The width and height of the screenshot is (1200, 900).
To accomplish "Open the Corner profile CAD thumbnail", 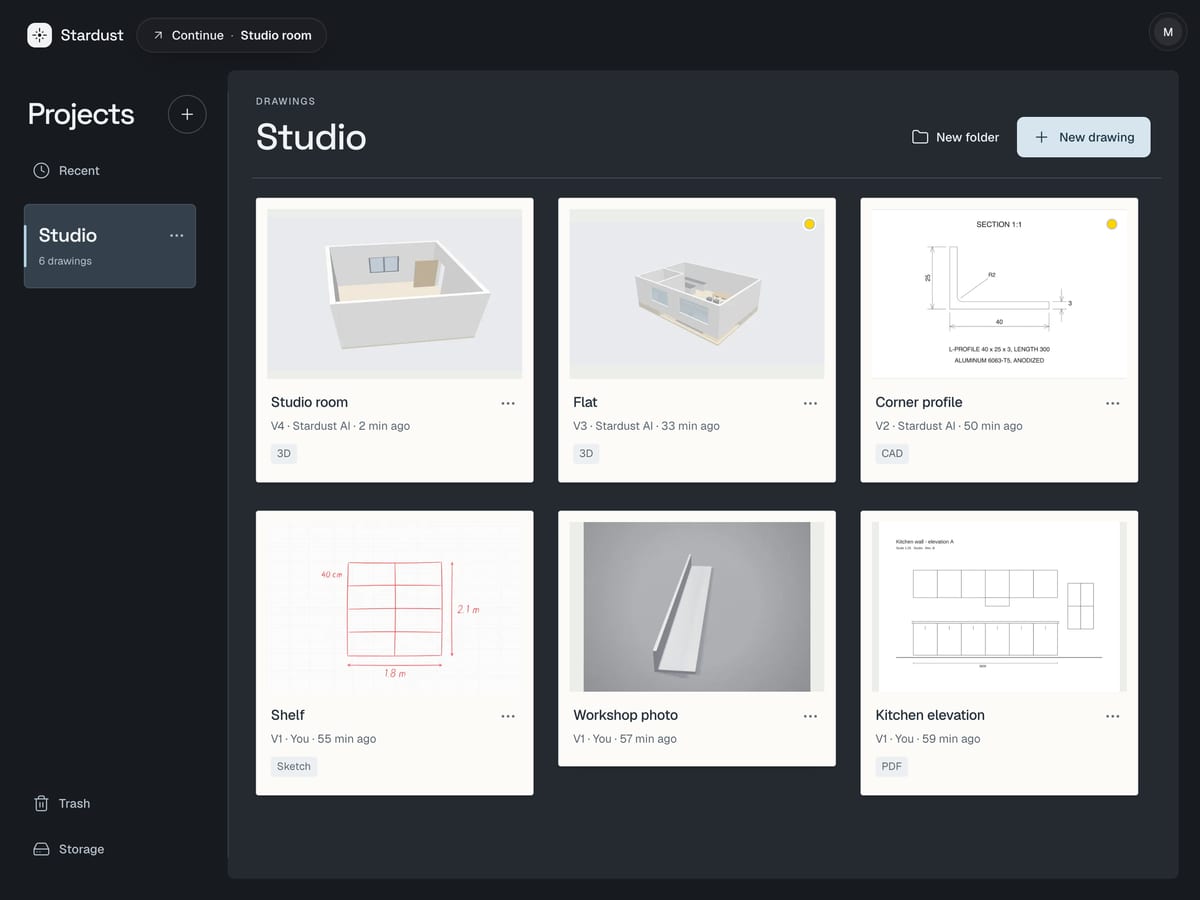I will (999, 293).
